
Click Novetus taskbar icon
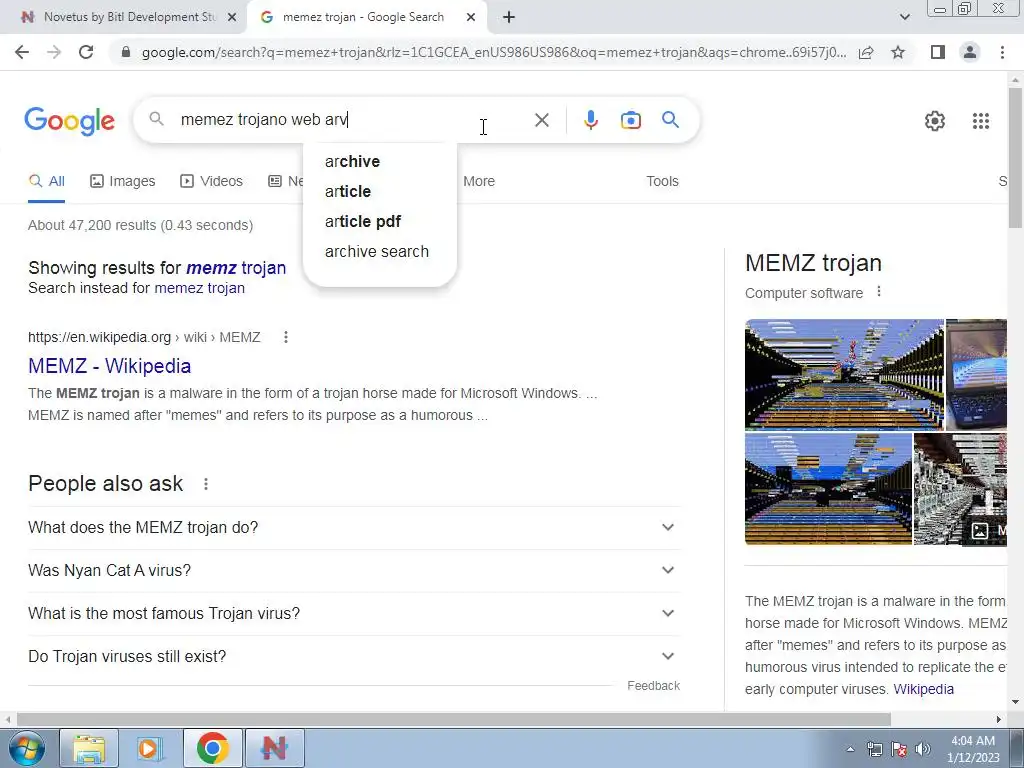click(274, 748)
